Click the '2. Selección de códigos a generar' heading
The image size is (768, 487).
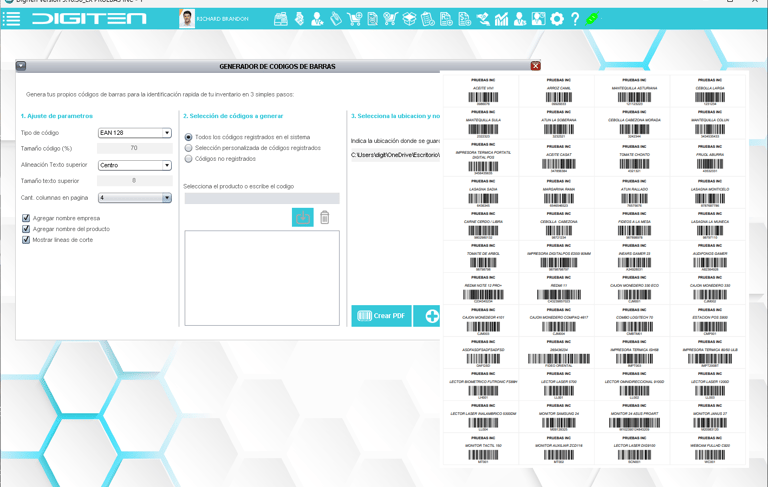[x=233, y=116]
